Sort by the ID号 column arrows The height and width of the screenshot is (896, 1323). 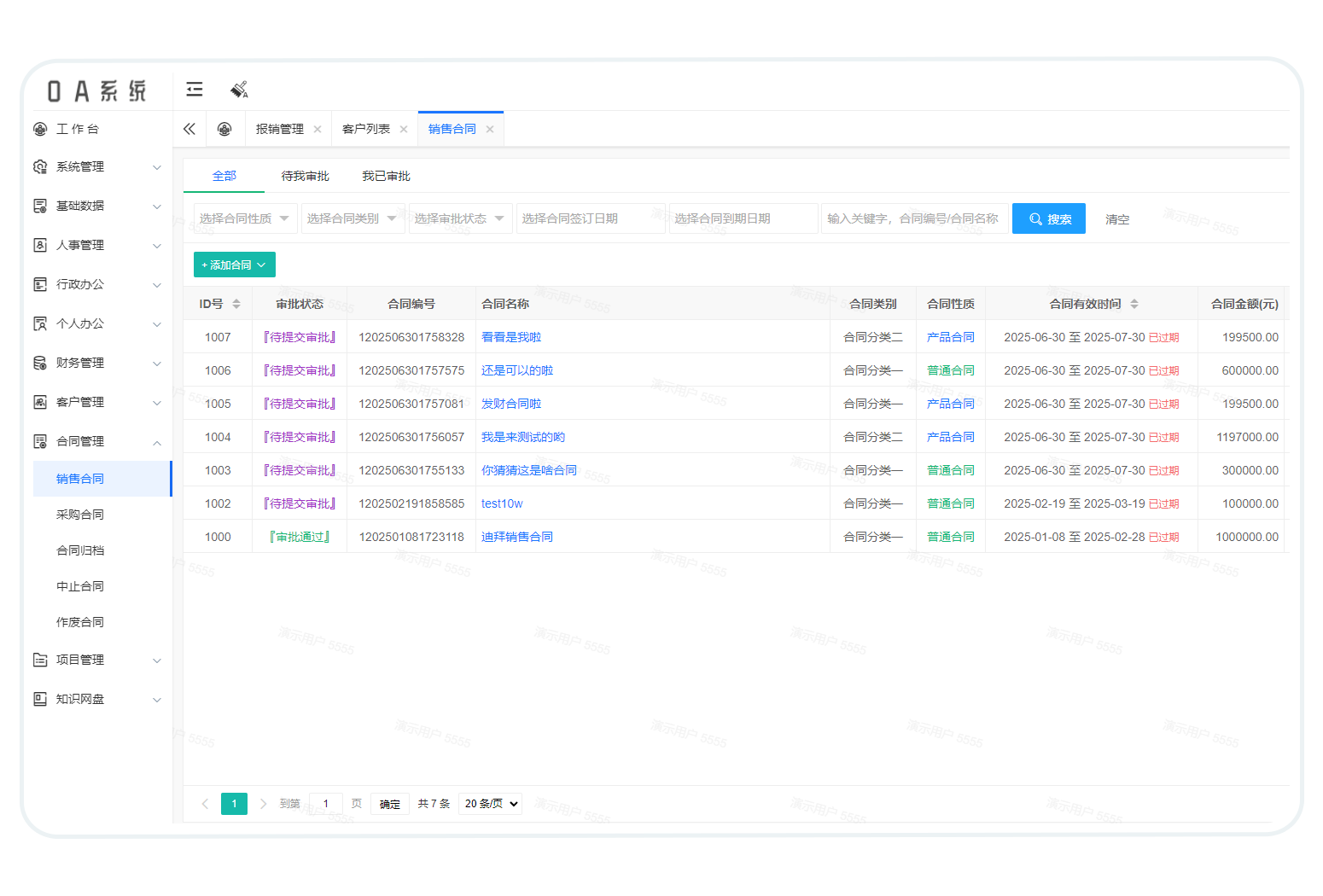pyautogui.click(x=236, y=304)
